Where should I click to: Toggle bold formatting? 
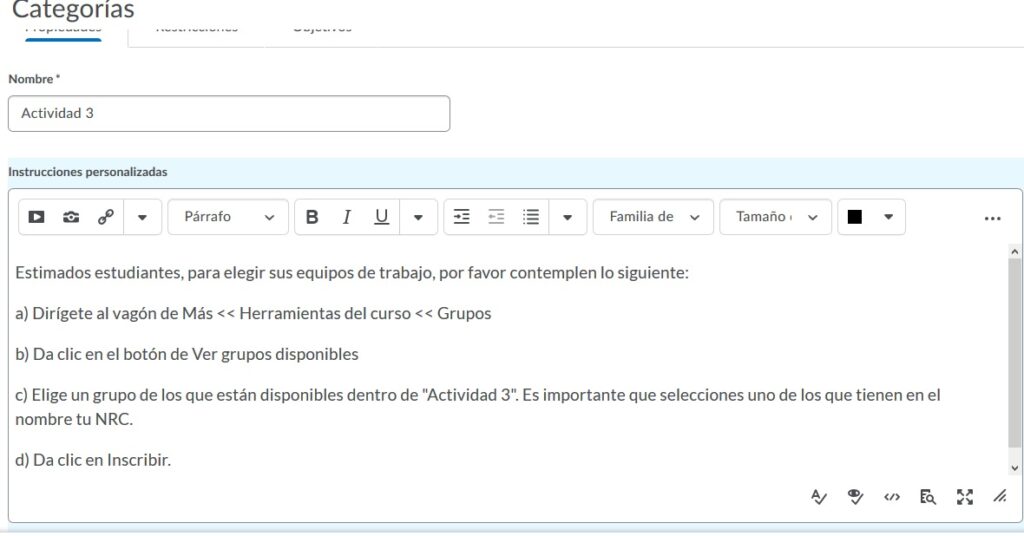312,217
